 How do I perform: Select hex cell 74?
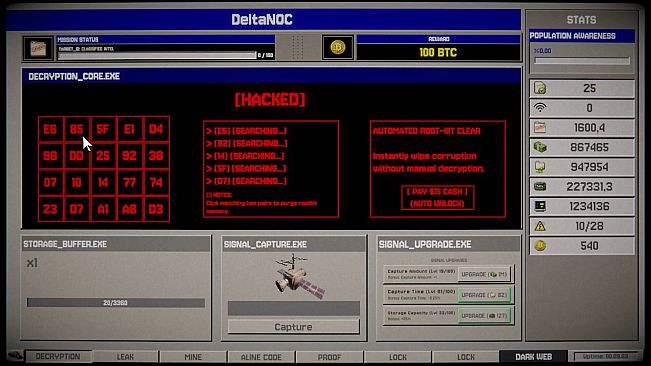click(156, 182)
